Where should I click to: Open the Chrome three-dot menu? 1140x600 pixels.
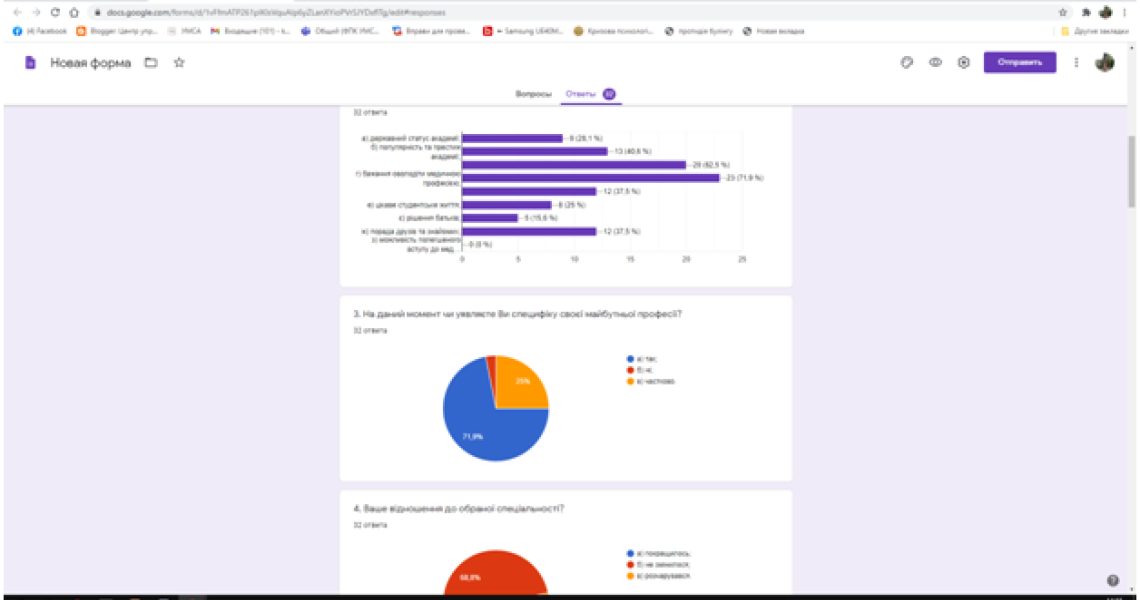click(1125, 12)
